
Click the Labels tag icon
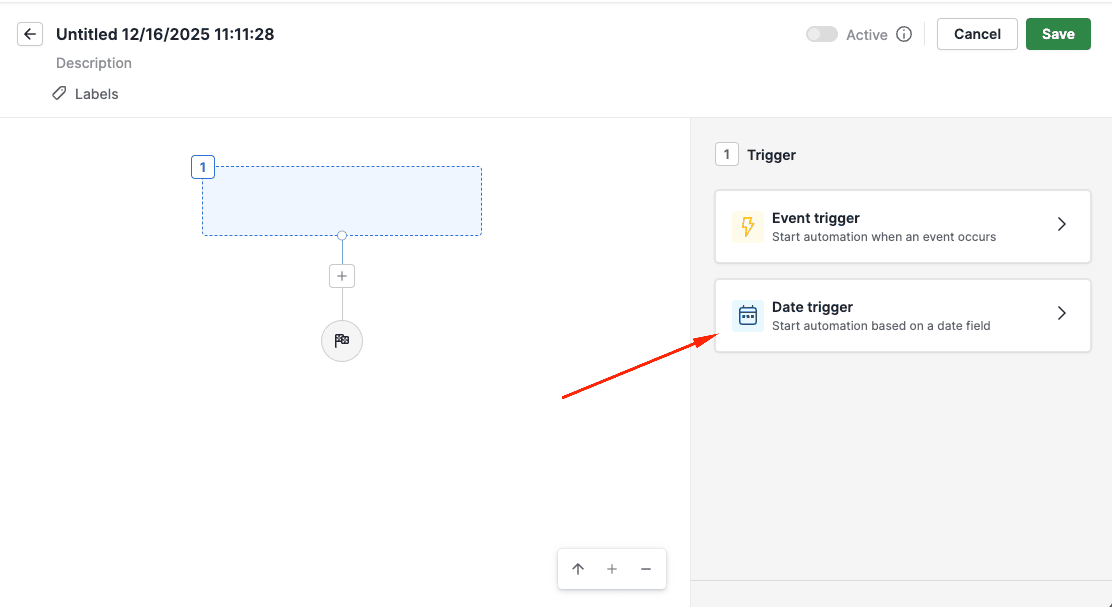point(60,94)
